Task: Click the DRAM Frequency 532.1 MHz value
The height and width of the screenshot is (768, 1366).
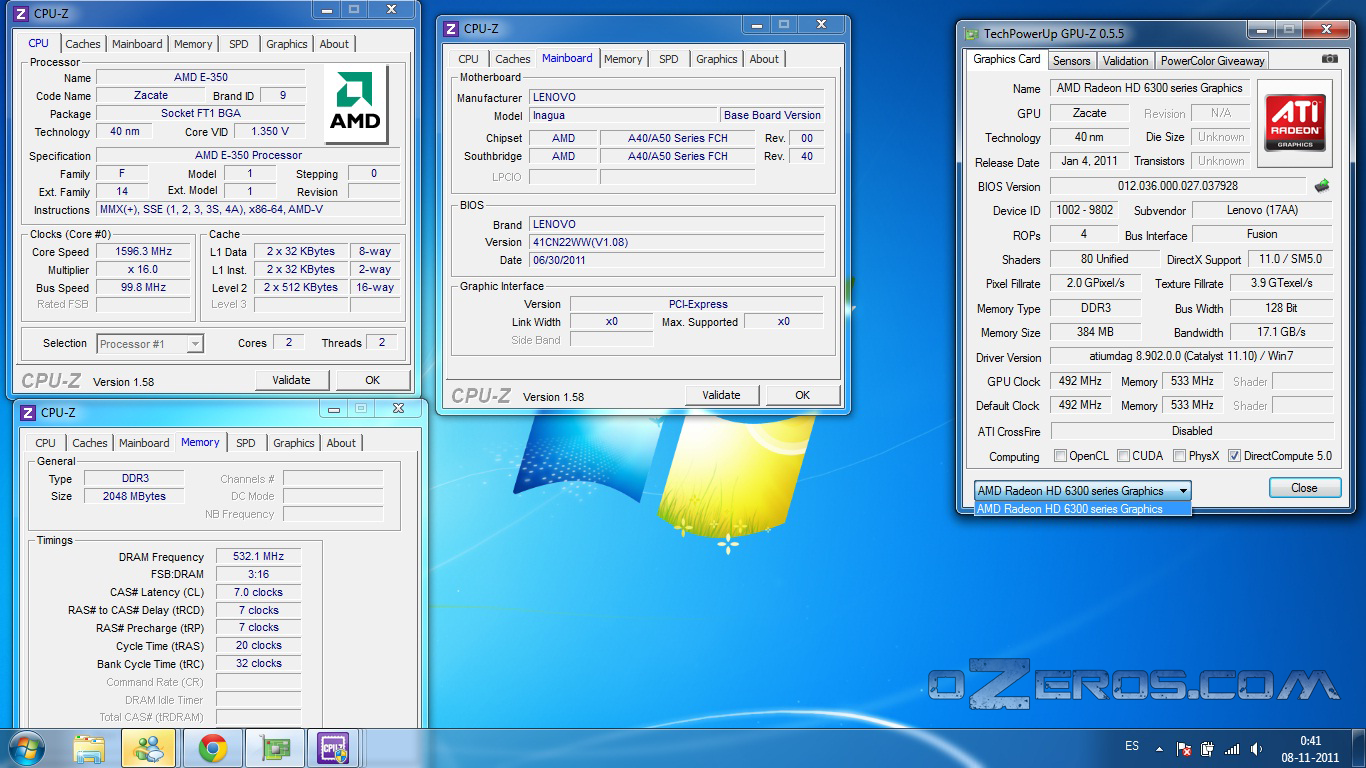Action: (258, 557)
